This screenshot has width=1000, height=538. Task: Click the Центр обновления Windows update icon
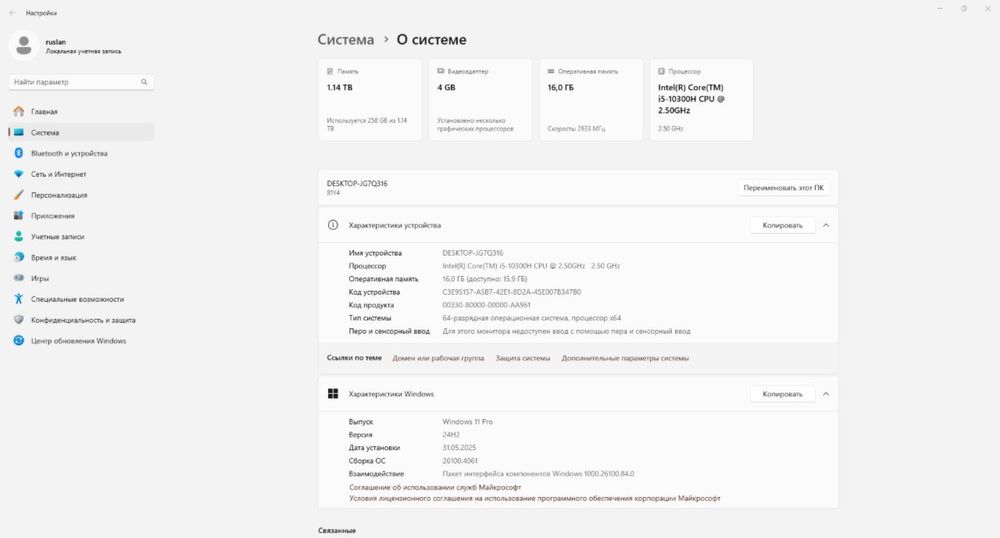pos(18,341)
